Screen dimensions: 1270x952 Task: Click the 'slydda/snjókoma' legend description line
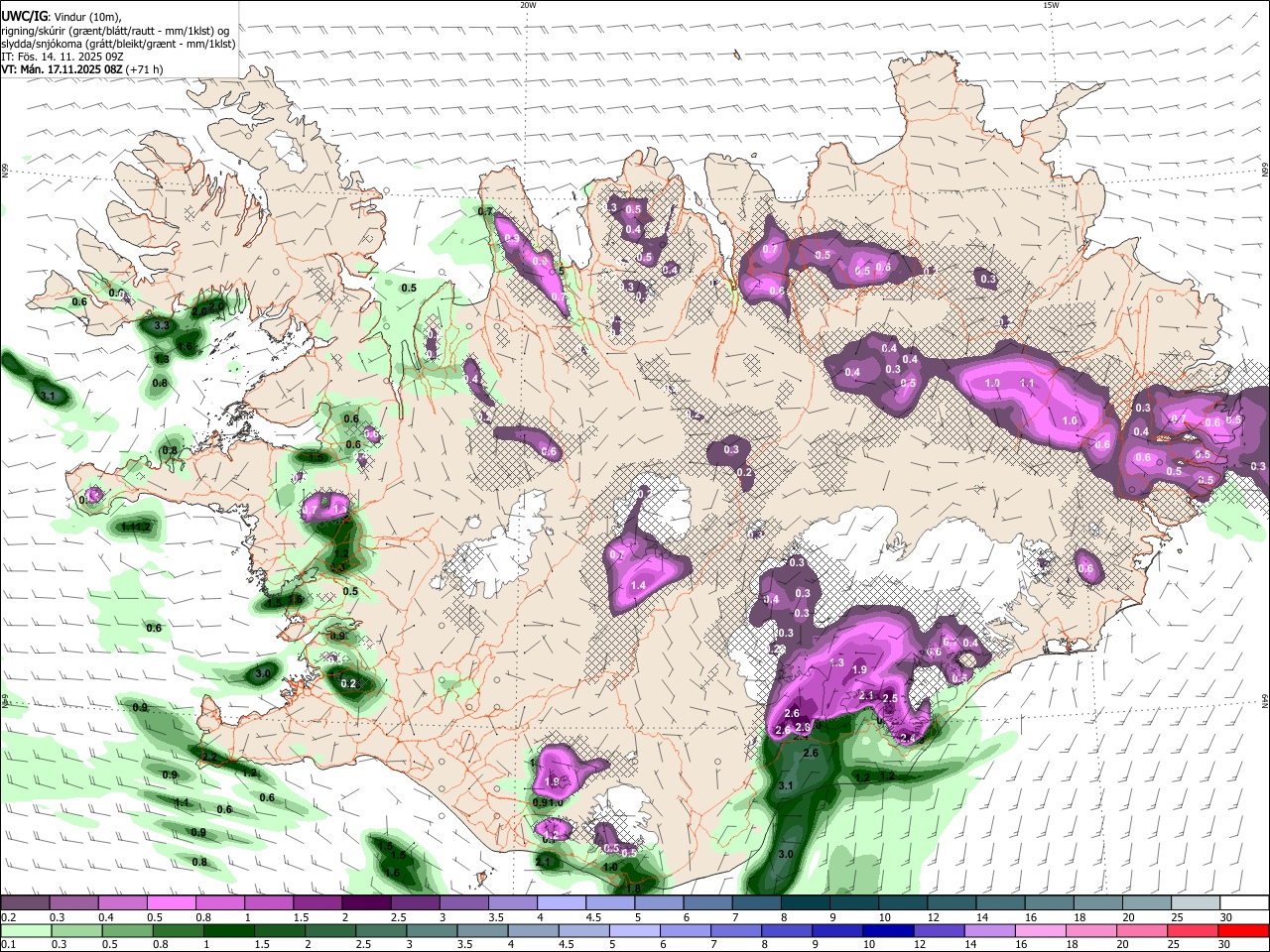(118, 44)
